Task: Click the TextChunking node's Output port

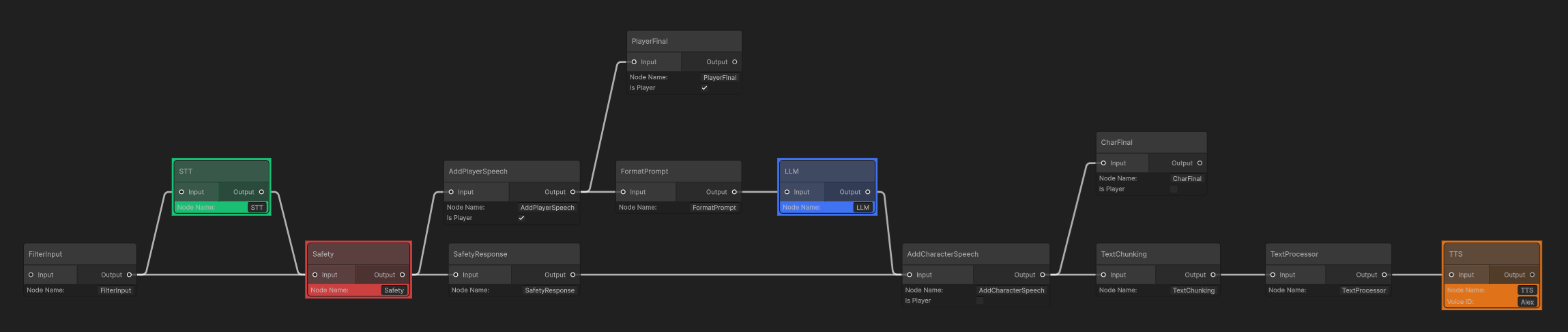Action: click(1213, 275)
